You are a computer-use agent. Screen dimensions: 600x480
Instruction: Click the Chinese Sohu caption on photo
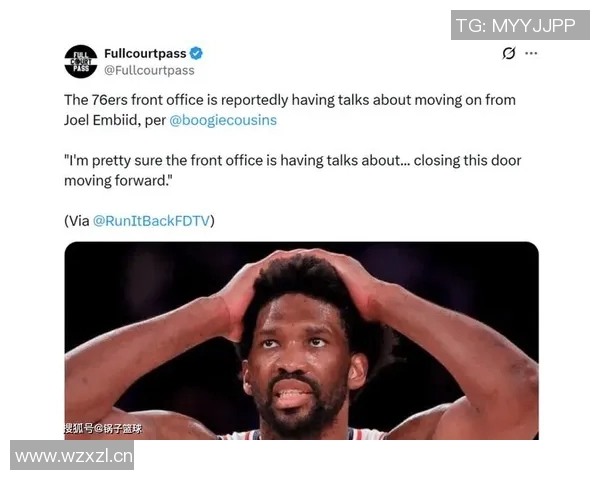(103, 428)
